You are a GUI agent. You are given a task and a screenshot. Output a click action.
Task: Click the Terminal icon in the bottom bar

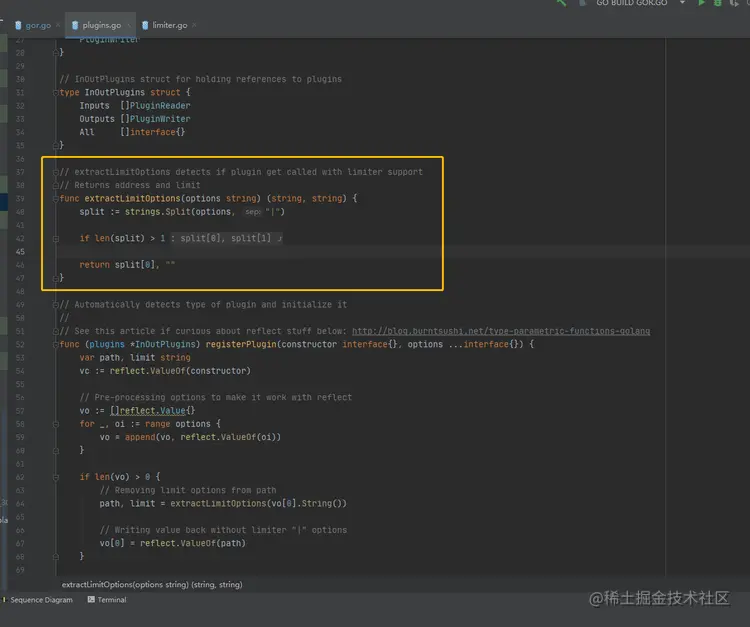[91, 599]
